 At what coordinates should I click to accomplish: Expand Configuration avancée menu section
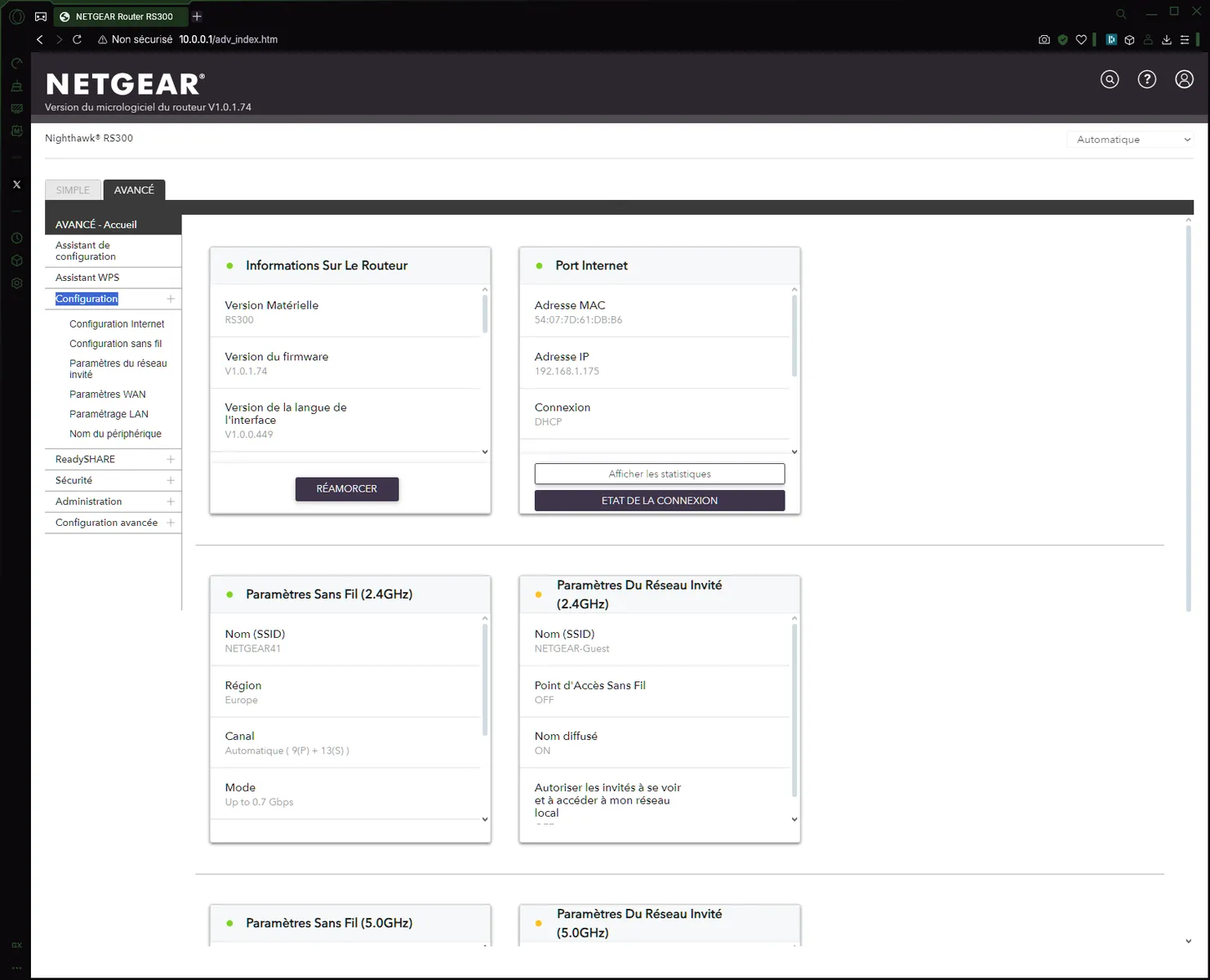tap(171, 523)
